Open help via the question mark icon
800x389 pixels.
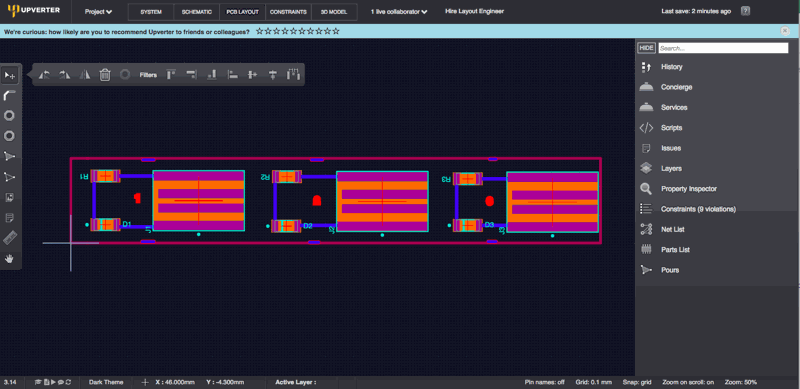point(745,11)
